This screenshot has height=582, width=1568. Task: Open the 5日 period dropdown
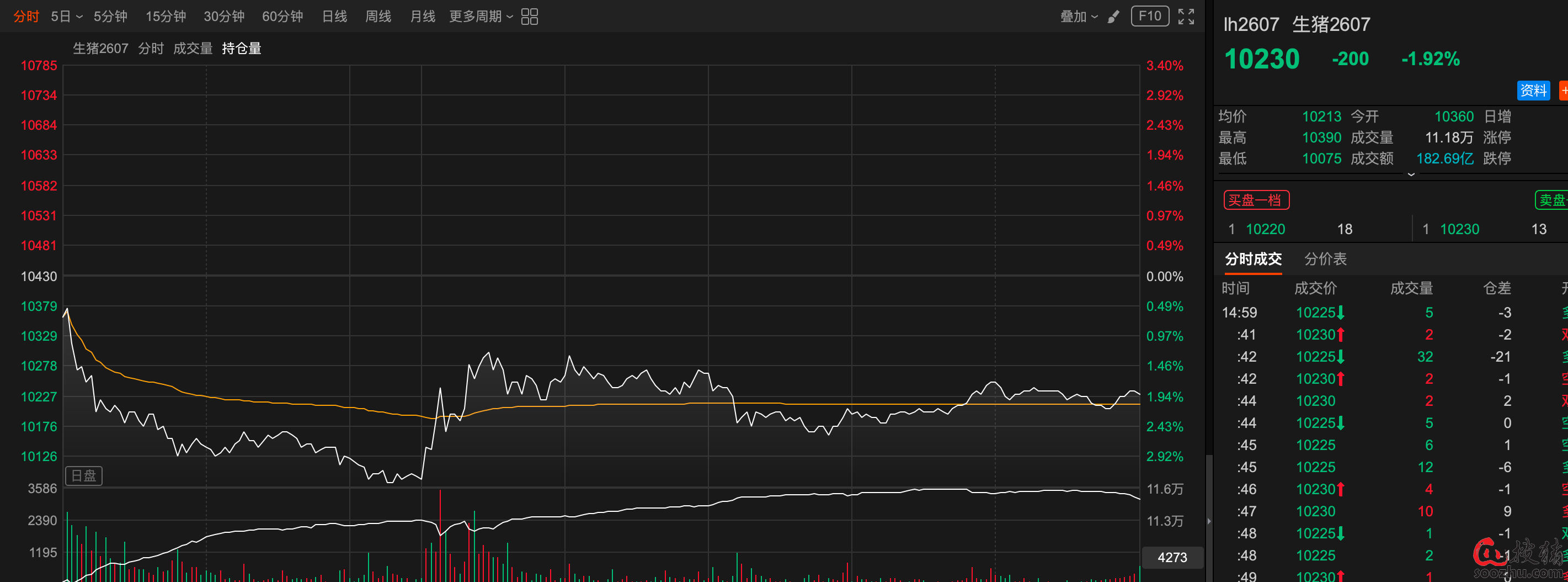66,17
